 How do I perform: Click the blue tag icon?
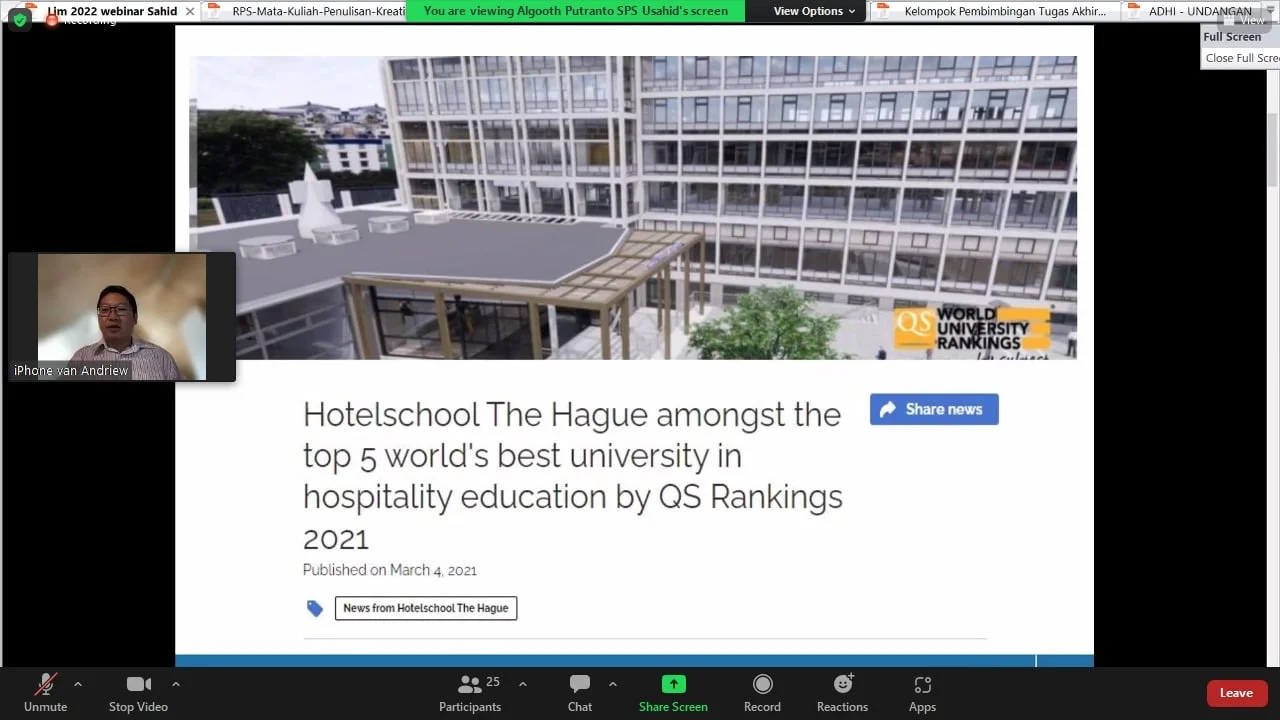(x=315, y=608)
